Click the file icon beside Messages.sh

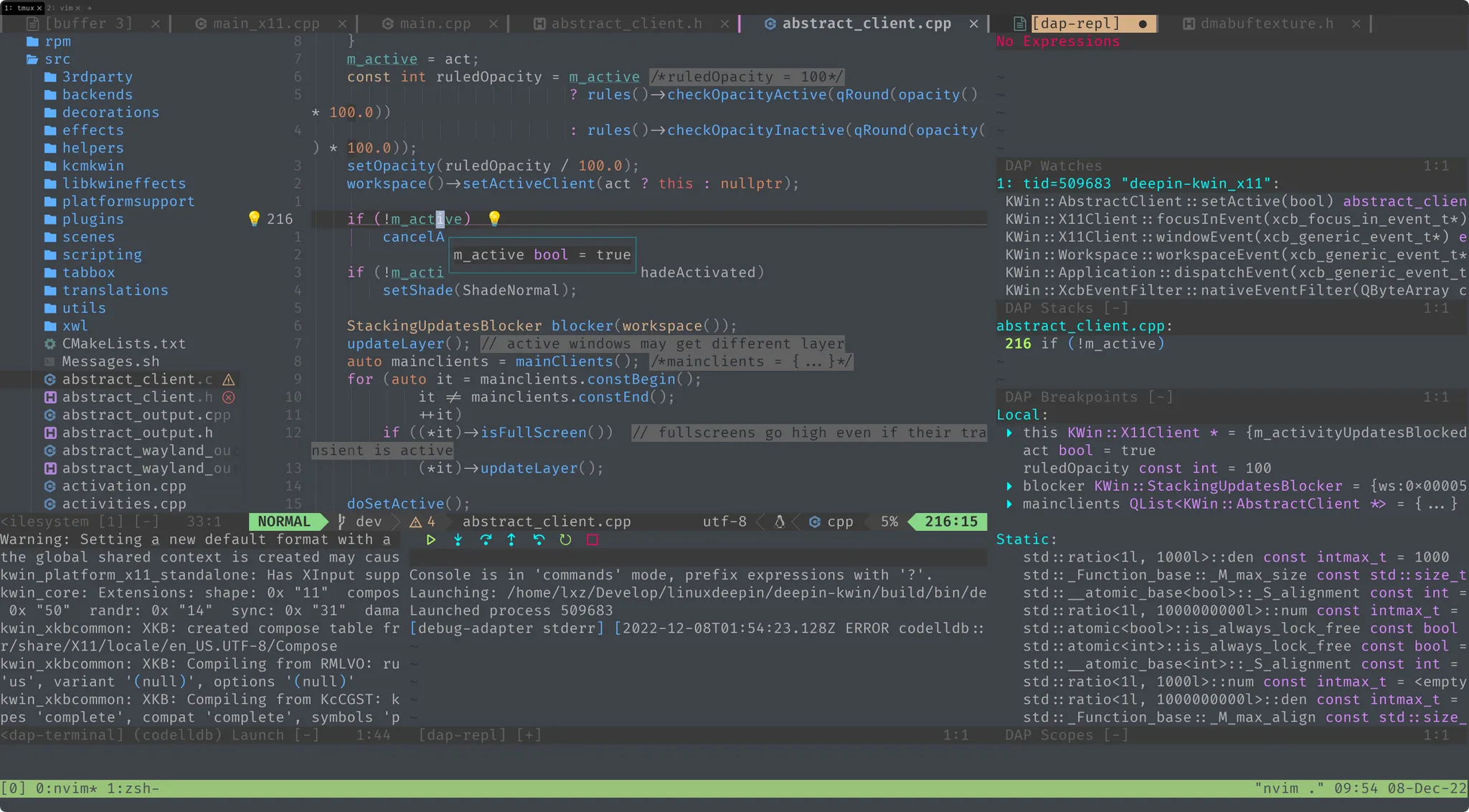point(50,362)
